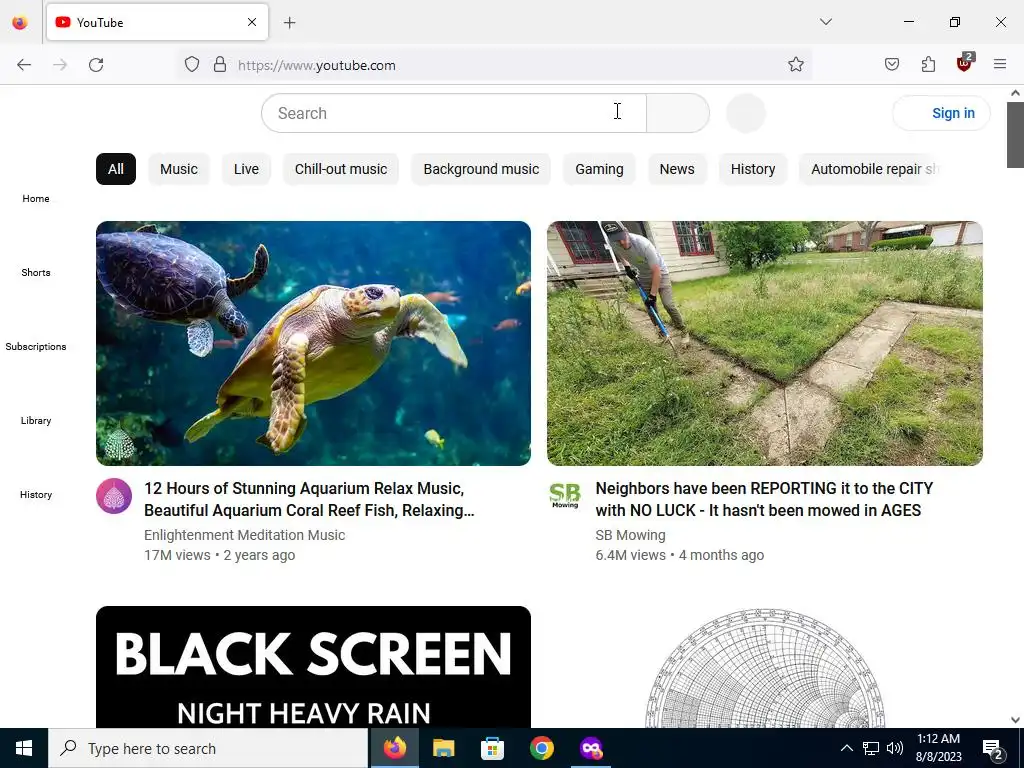Open the Black Screen Night Heavy Rain thumbnail
The image size is (1024, 768).
coord(313,667)
